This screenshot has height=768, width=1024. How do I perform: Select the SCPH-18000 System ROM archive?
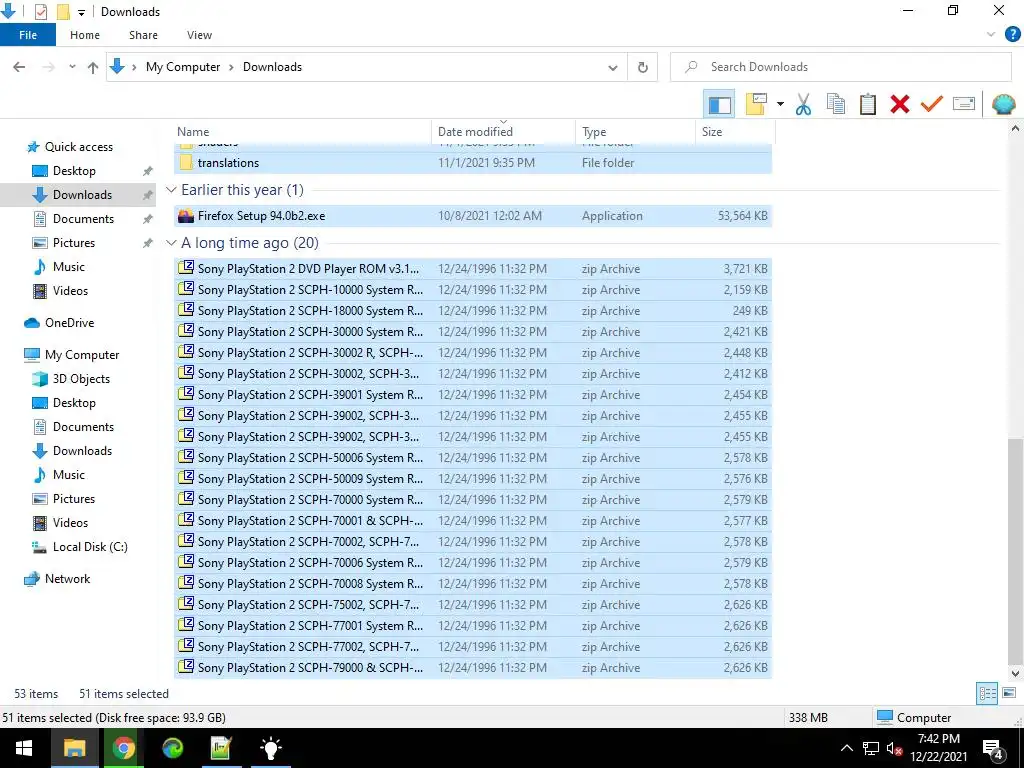click(x=473, y=310)
